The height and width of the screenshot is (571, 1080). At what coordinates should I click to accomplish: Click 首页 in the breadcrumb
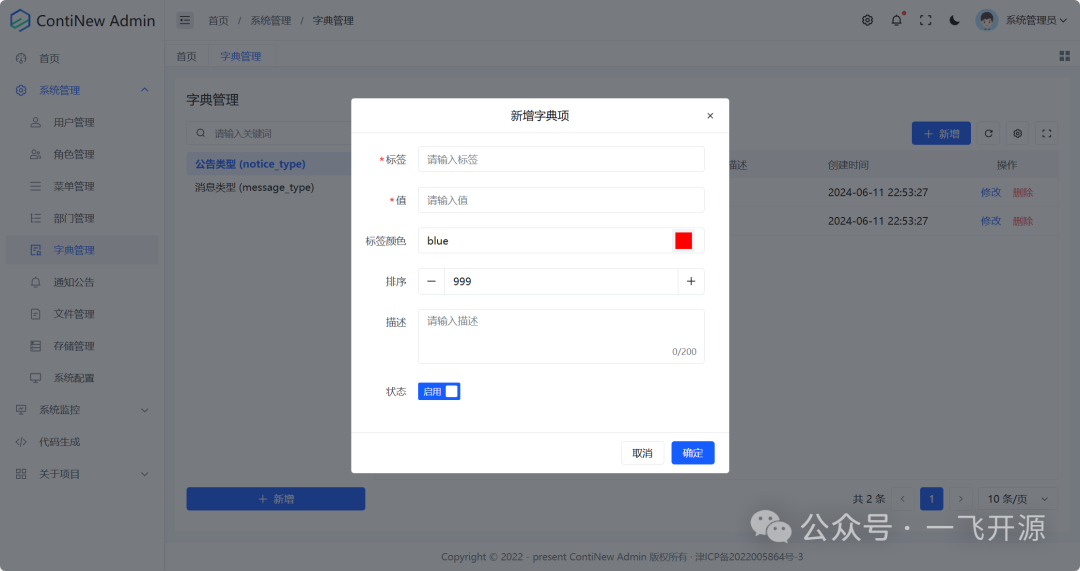click(x=218, y=21)
